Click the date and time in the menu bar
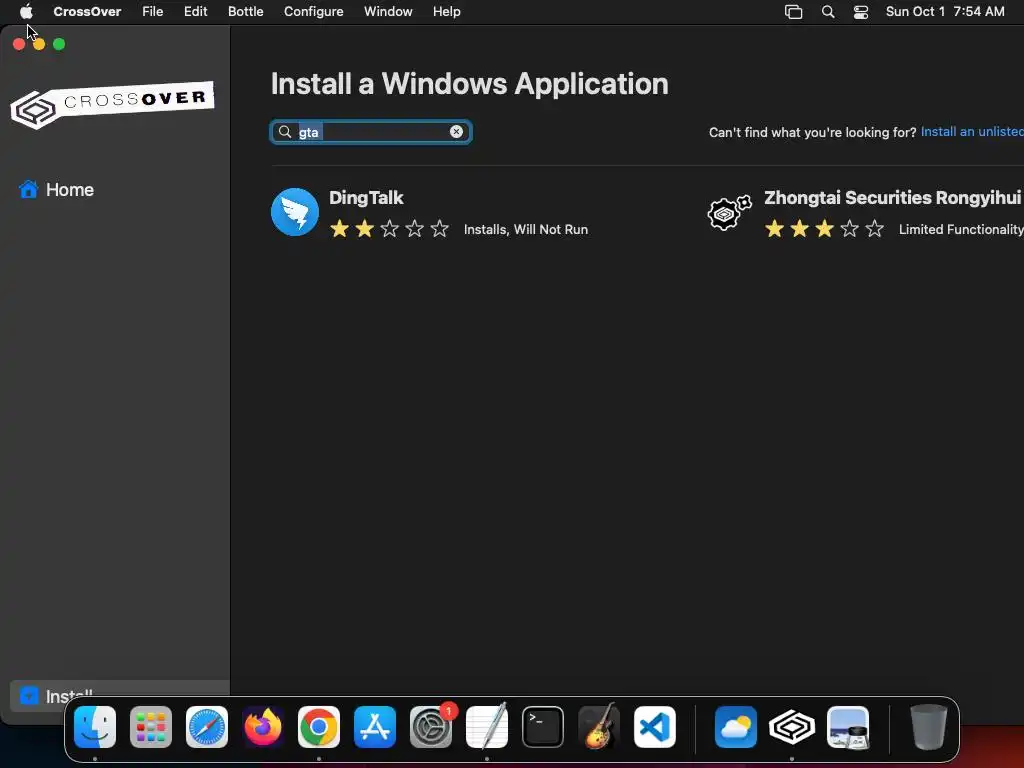1024x768 pixels. [945, 11]
